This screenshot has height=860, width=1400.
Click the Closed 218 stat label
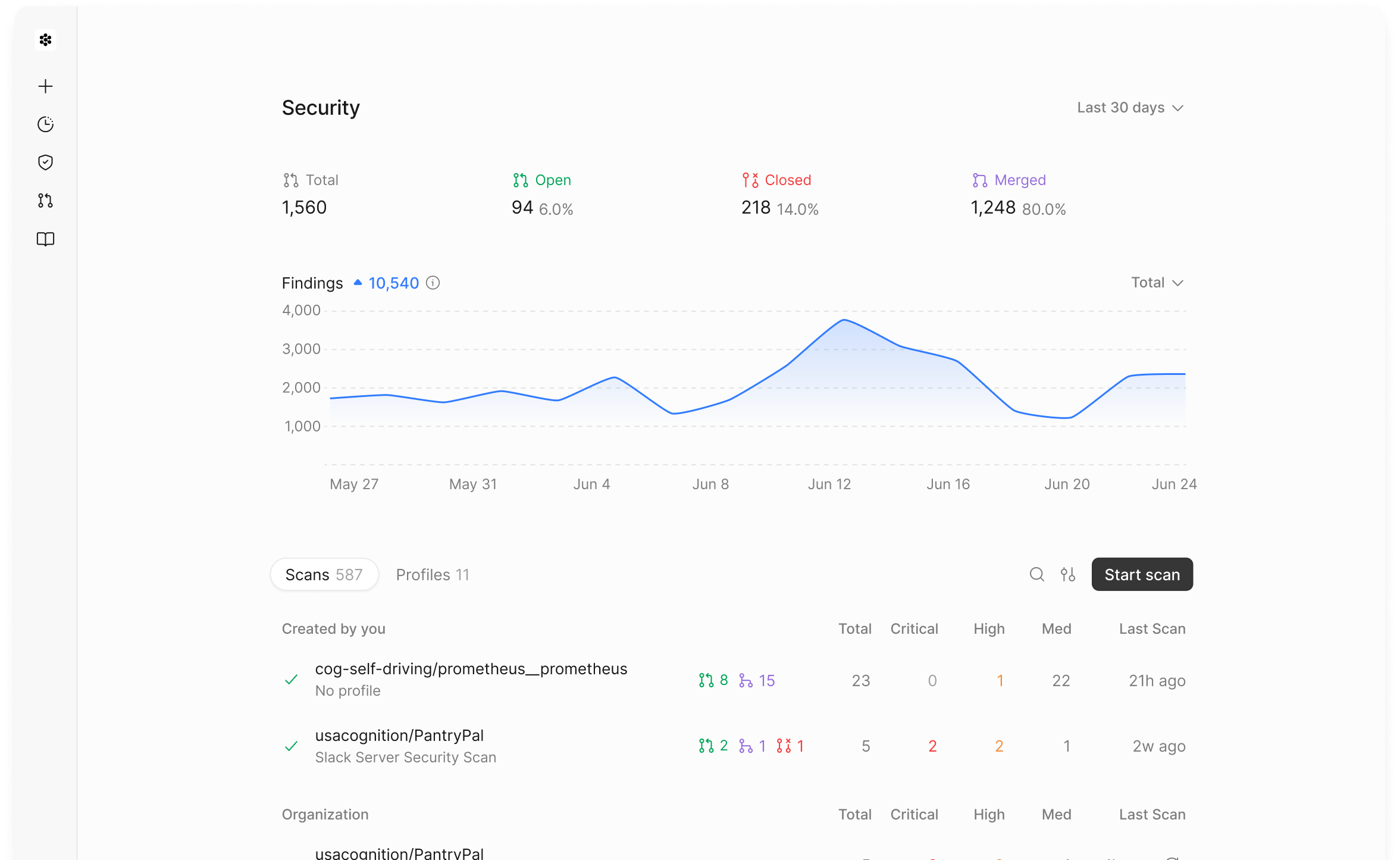[788, 180]
